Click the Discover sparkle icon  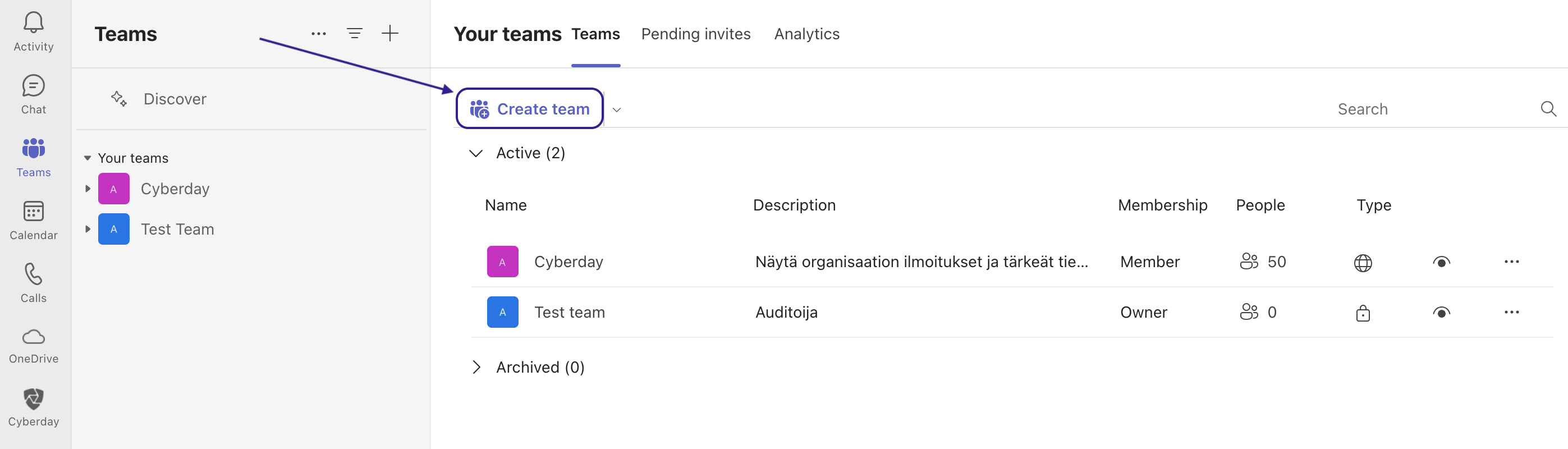coord(119,99)
